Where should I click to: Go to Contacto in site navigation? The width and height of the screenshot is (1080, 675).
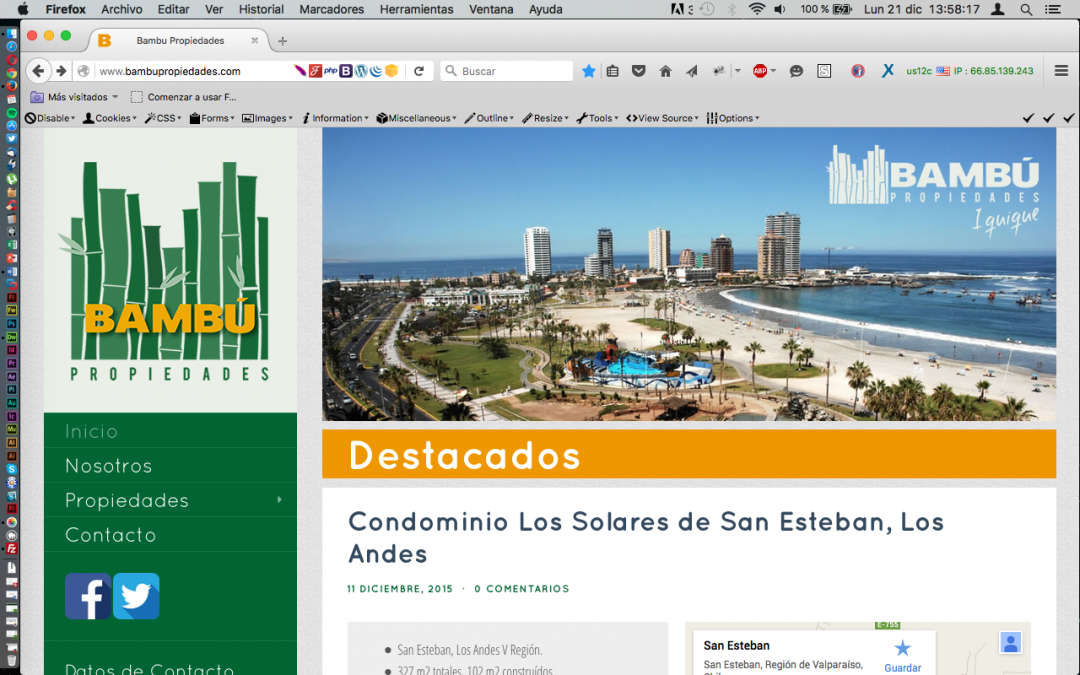click(170, 534)
